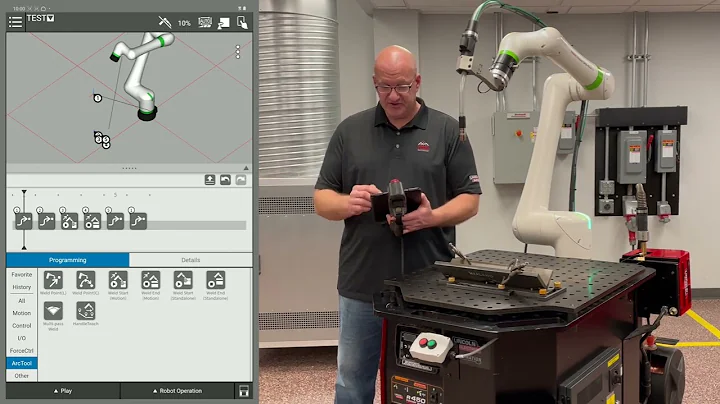The height and width of the screenshot is (404, 720).
Task: Undo the last timeline edit
Action: 225,180
